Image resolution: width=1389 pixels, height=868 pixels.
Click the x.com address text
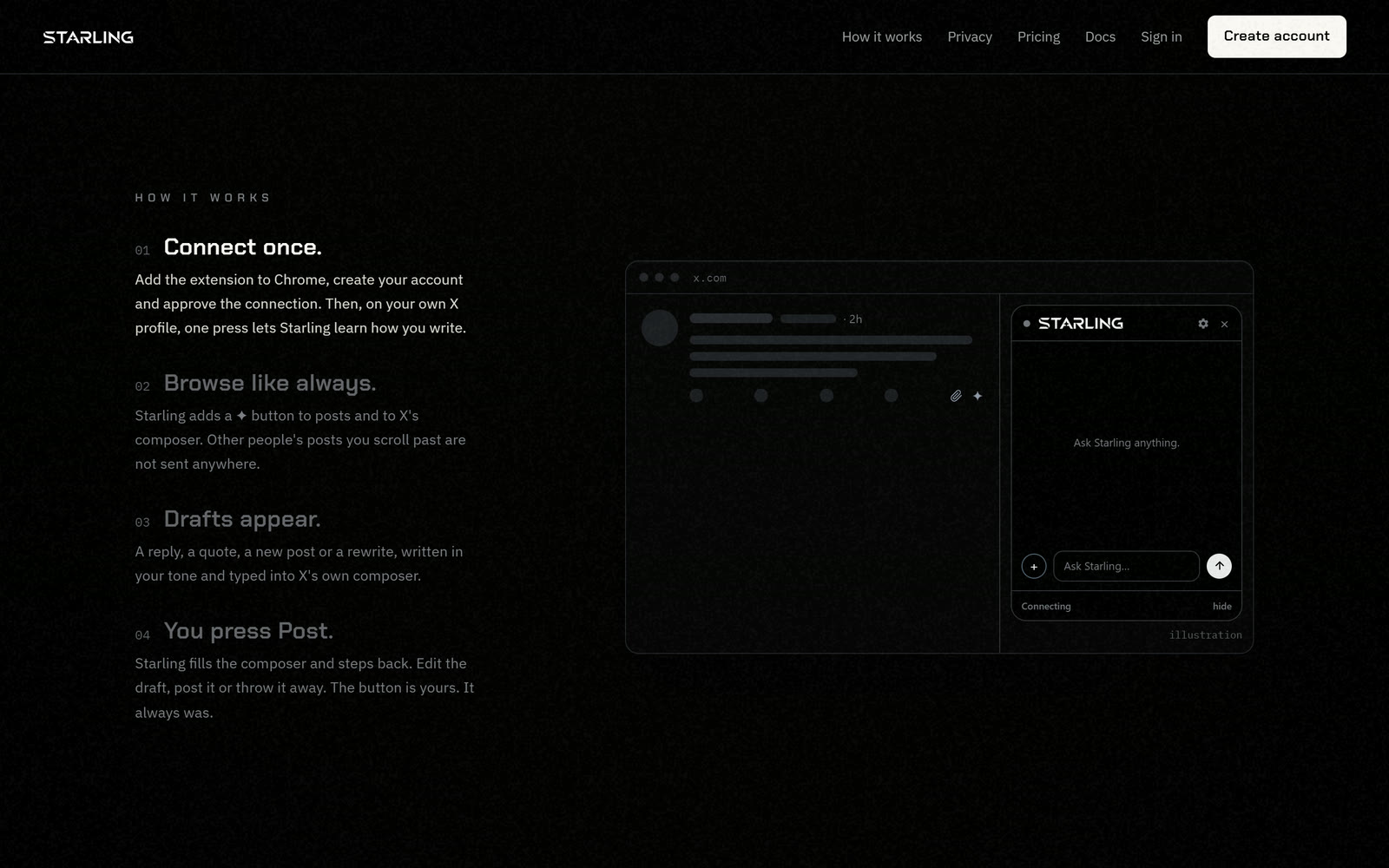pos(709,278)
